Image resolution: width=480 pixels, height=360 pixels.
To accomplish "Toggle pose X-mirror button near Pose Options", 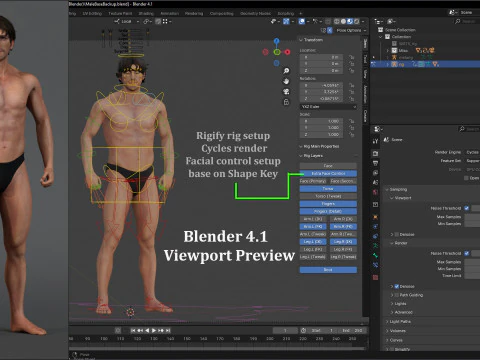I will pyautogui.click(x=329, y=30).
